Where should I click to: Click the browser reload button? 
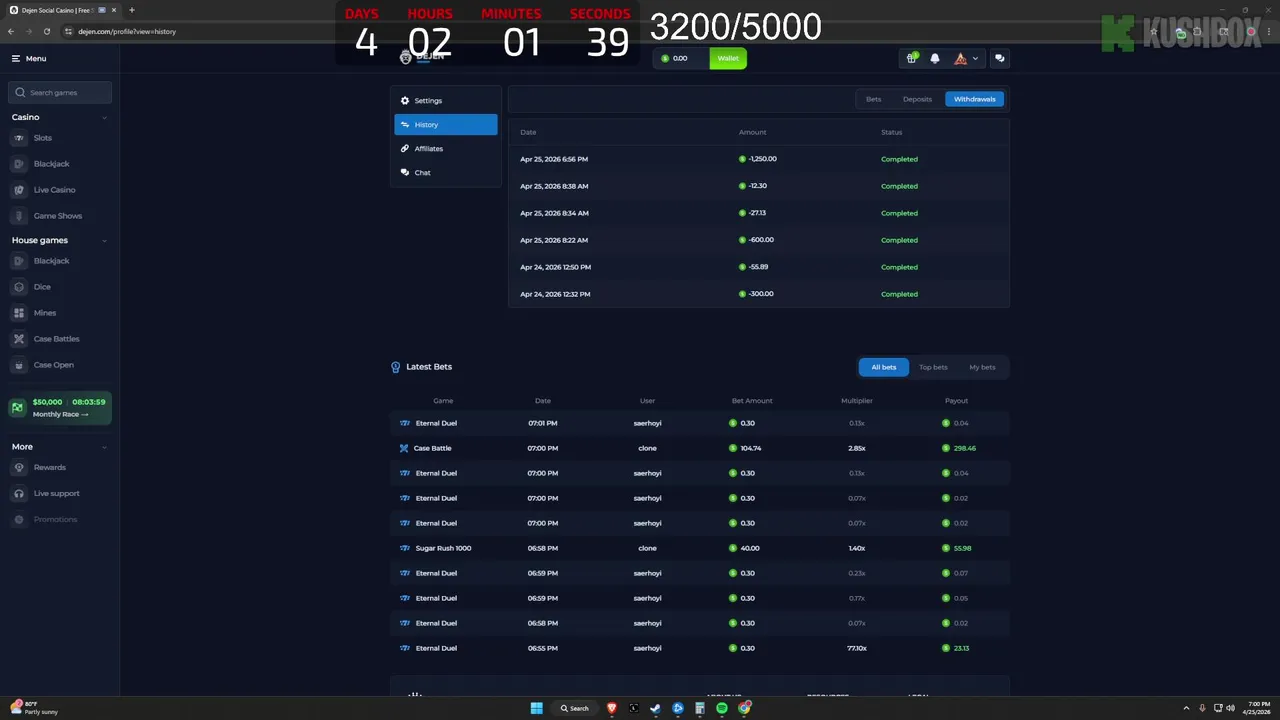point(46,31)
